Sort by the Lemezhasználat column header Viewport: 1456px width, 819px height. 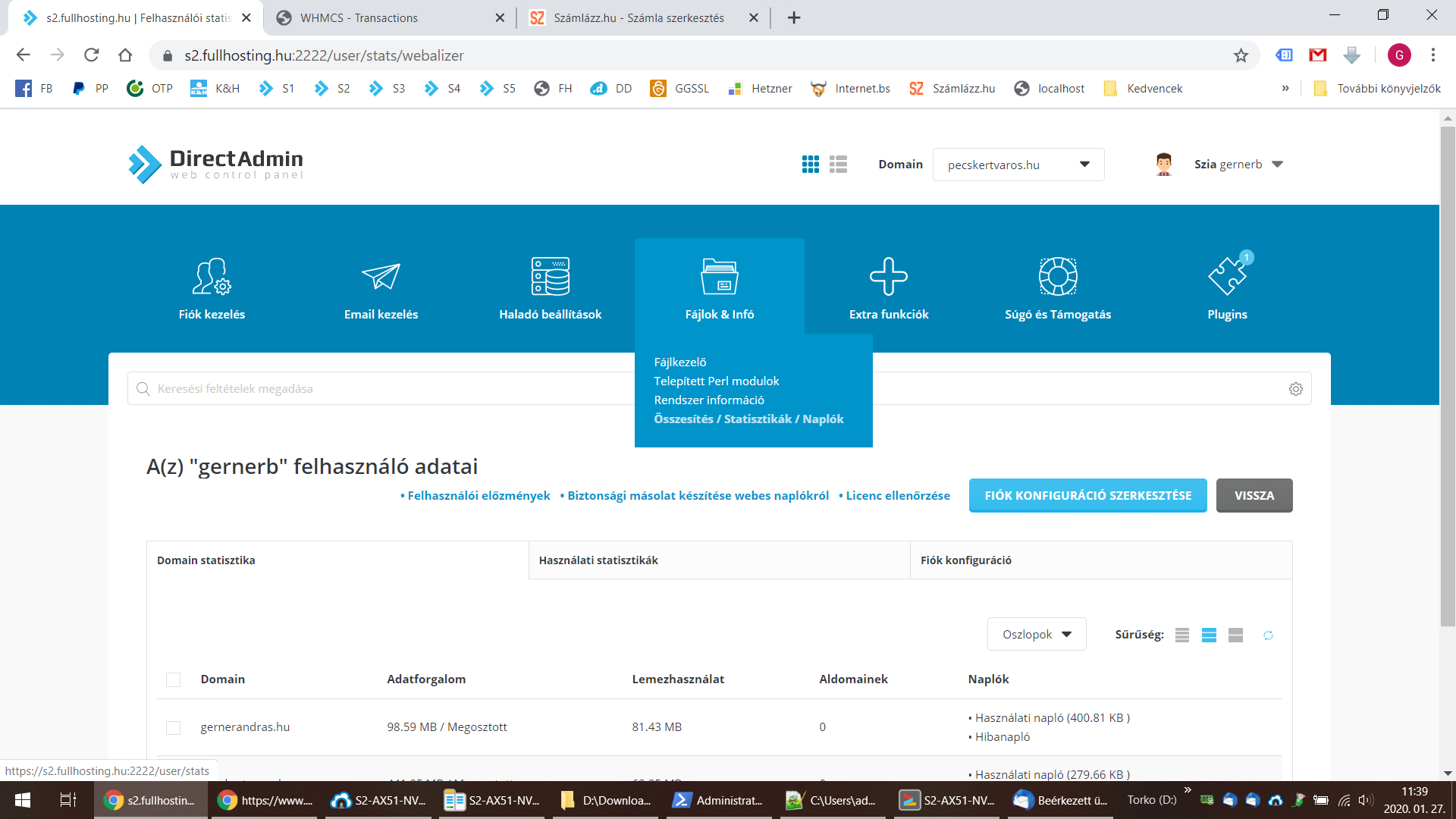pos(678,679)
